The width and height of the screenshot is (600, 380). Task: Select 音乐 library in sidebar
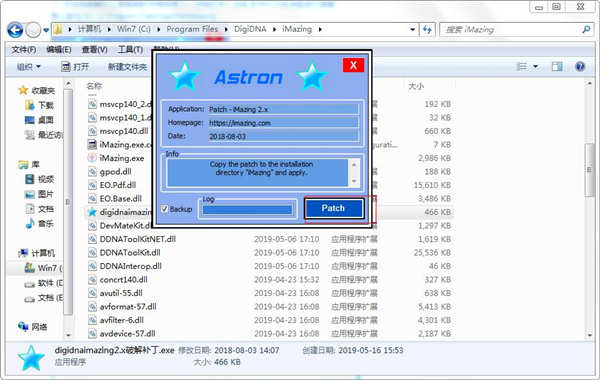(x=39, y=223)
